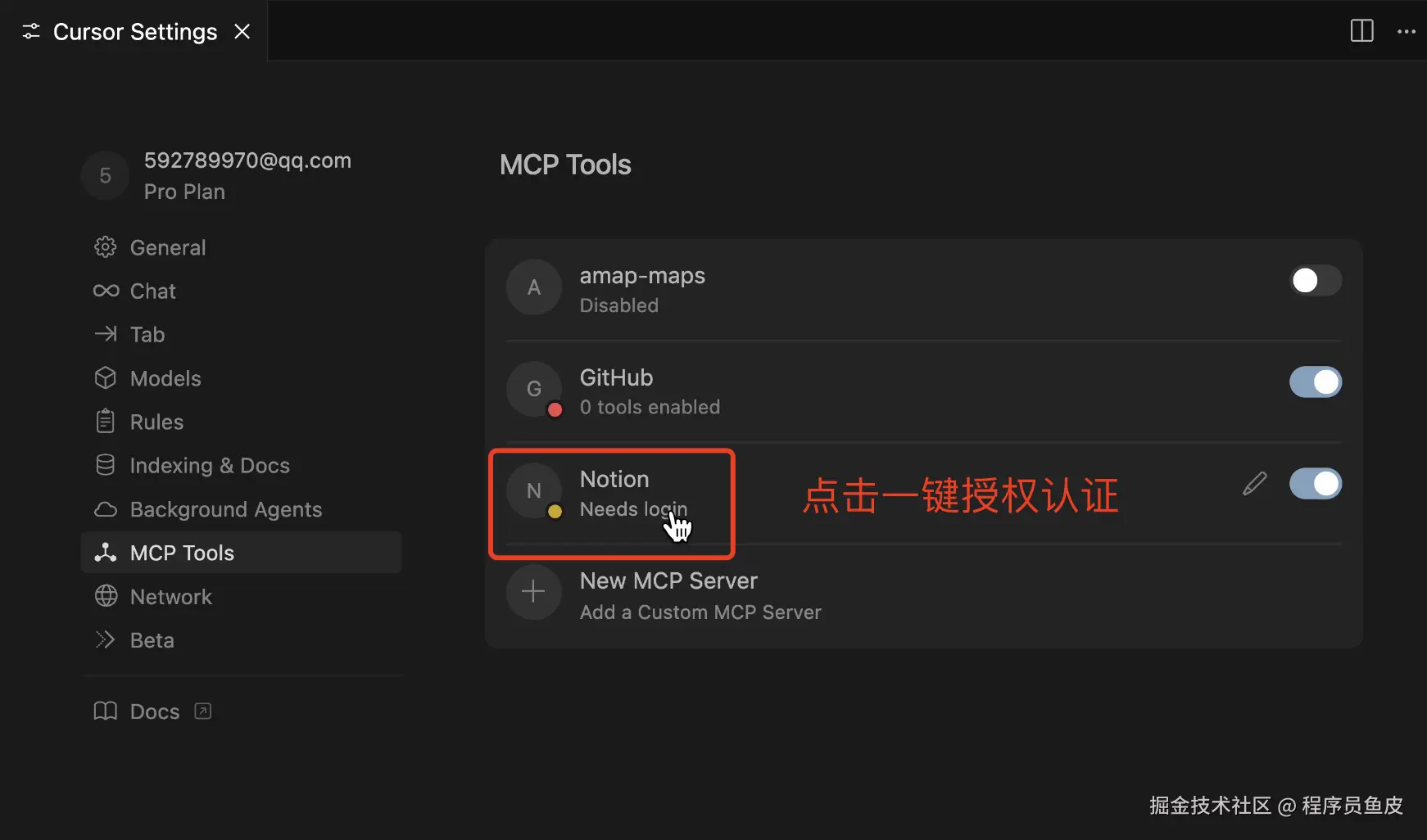This screenshot has width=1427, height=840.
Task: Click Needs login to authorize Notion
Action: [633, 509]
